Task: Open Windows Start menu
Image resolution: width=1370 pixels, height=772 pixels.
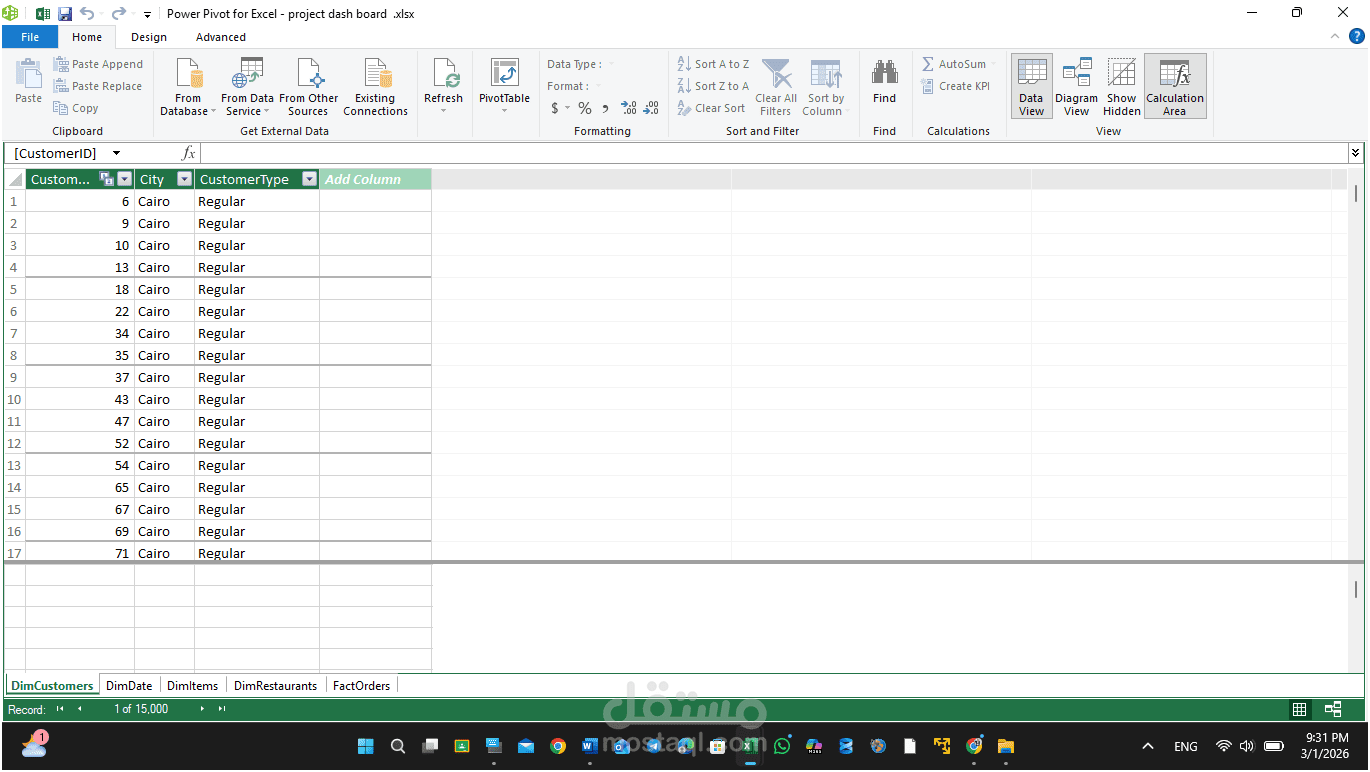Action: 365,746
